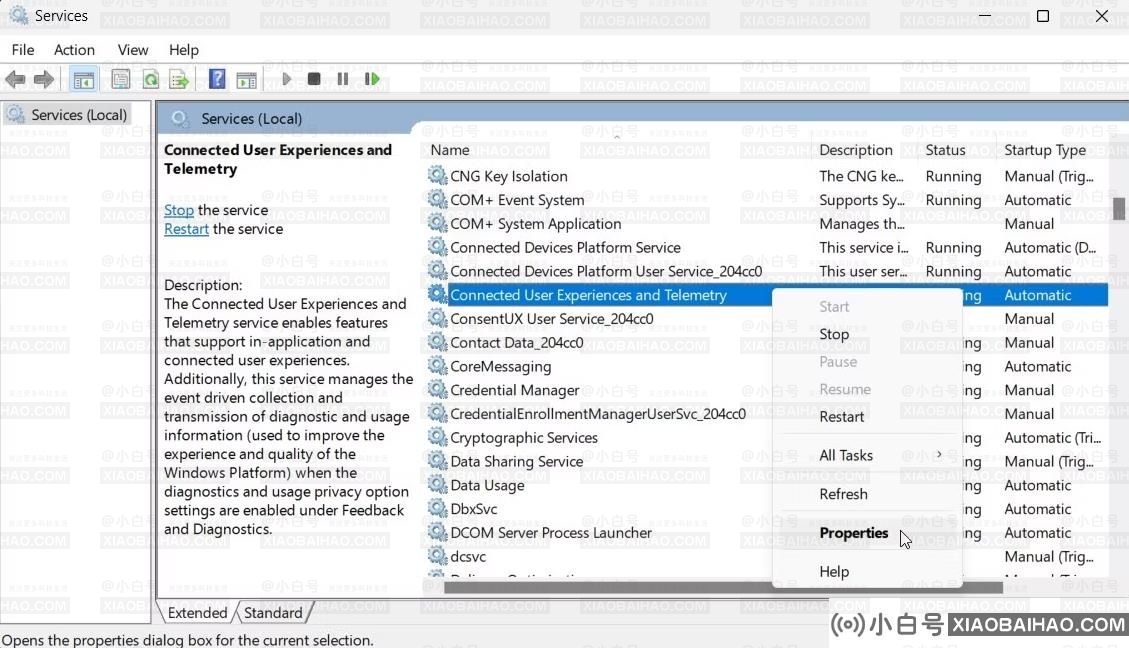Open the View menu
This screenshot has height=648, width=1129.
pos(132,50)
